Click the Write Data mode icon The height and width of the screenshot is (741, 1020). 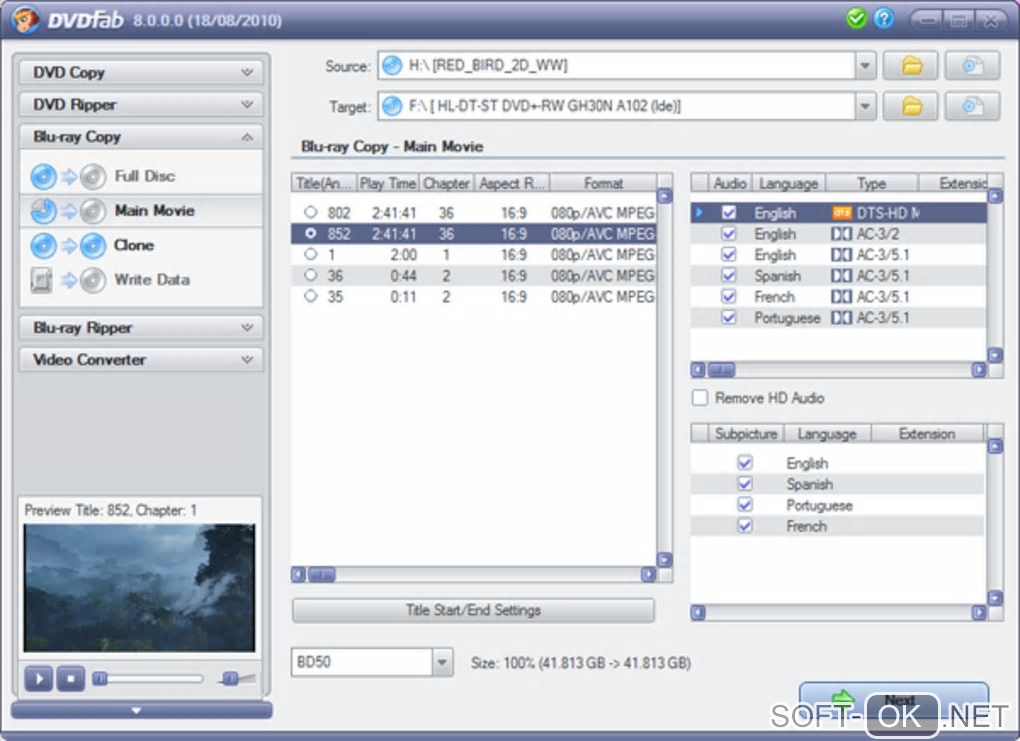point(68,280)
